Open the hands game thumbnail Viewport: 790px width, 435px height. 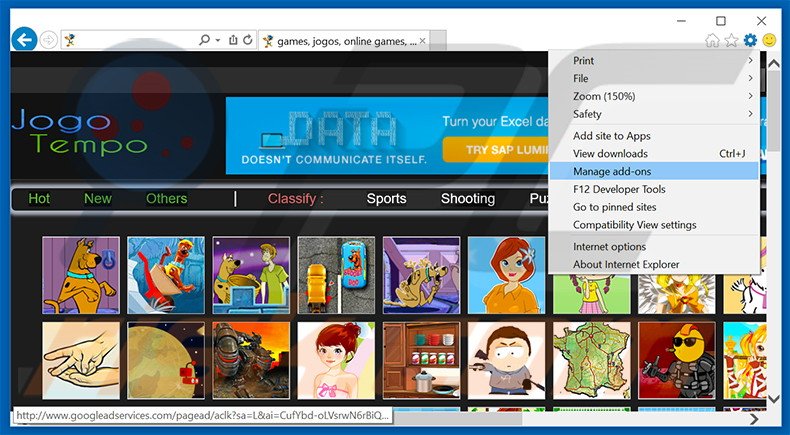81,360
